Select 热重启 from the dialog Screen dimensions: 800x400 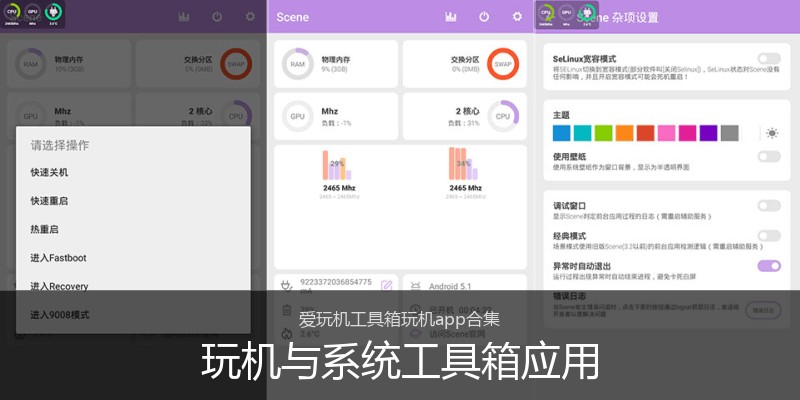click(x=133, y=230)
